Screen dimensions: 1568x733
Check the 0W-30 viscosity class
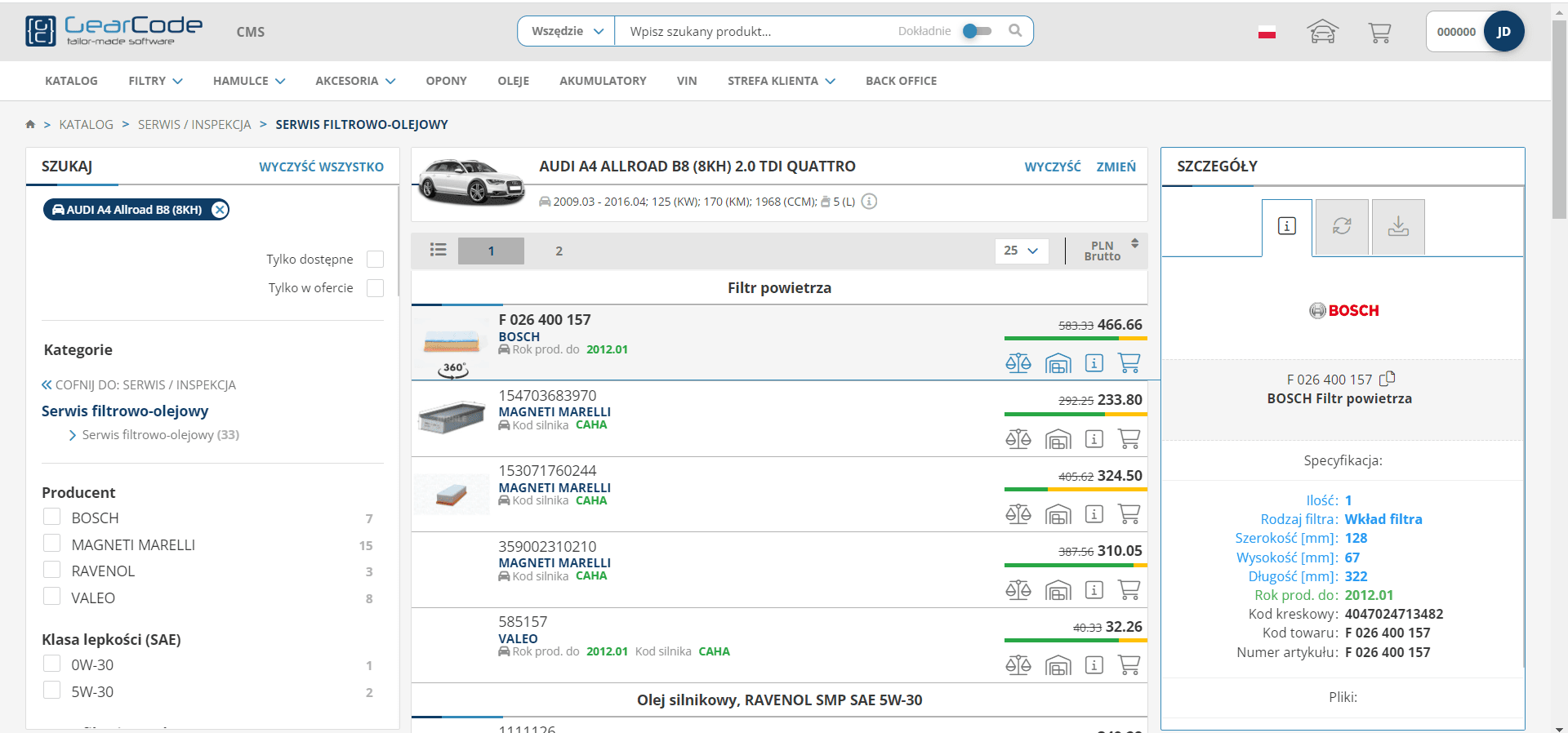[51, 664]
